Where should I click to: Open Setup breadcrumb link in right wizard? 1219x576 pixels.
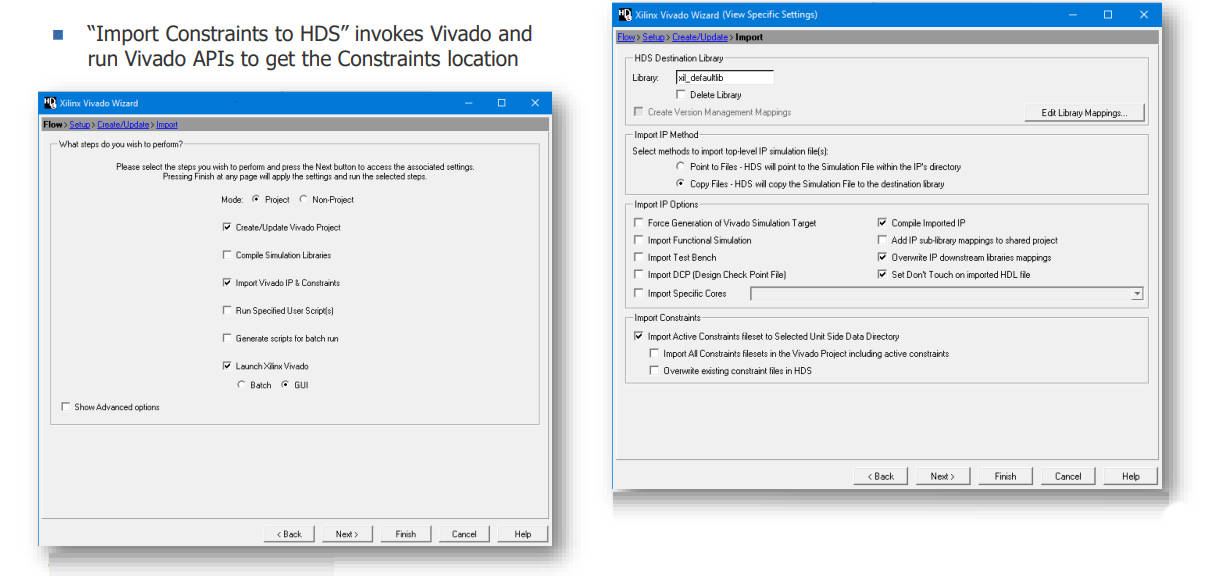(654, 37)
